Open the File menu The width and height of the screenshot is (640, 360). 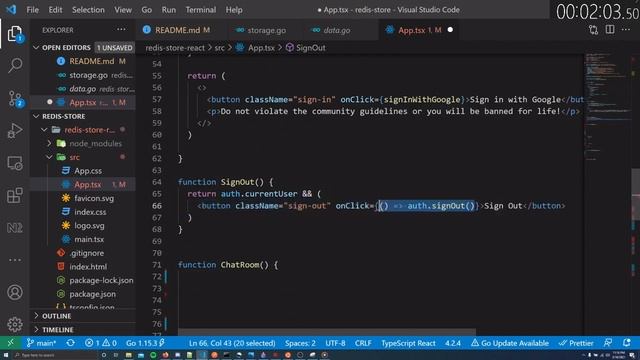point(32,10)
